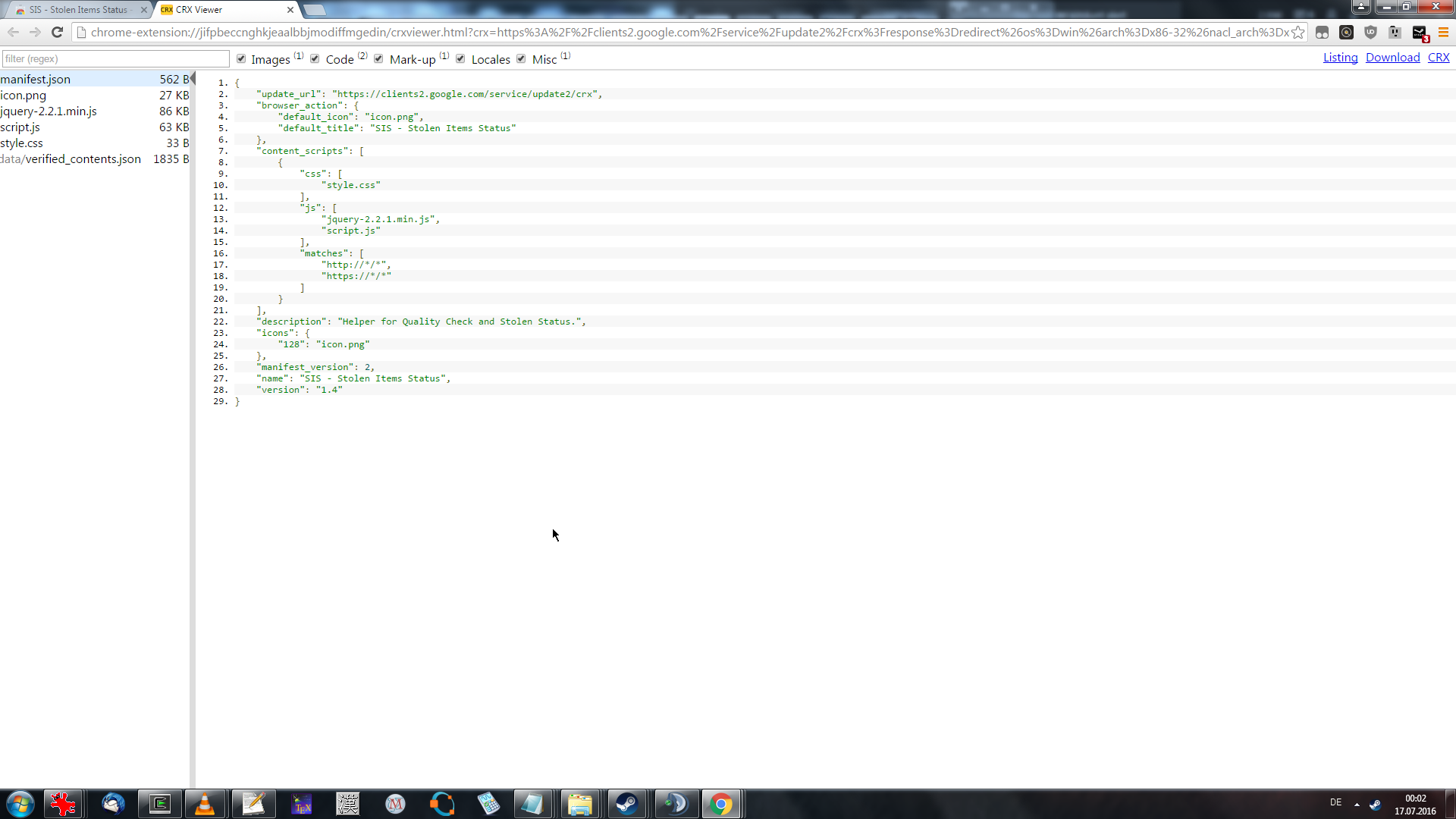Select script.js in the file list

[20, 127]
